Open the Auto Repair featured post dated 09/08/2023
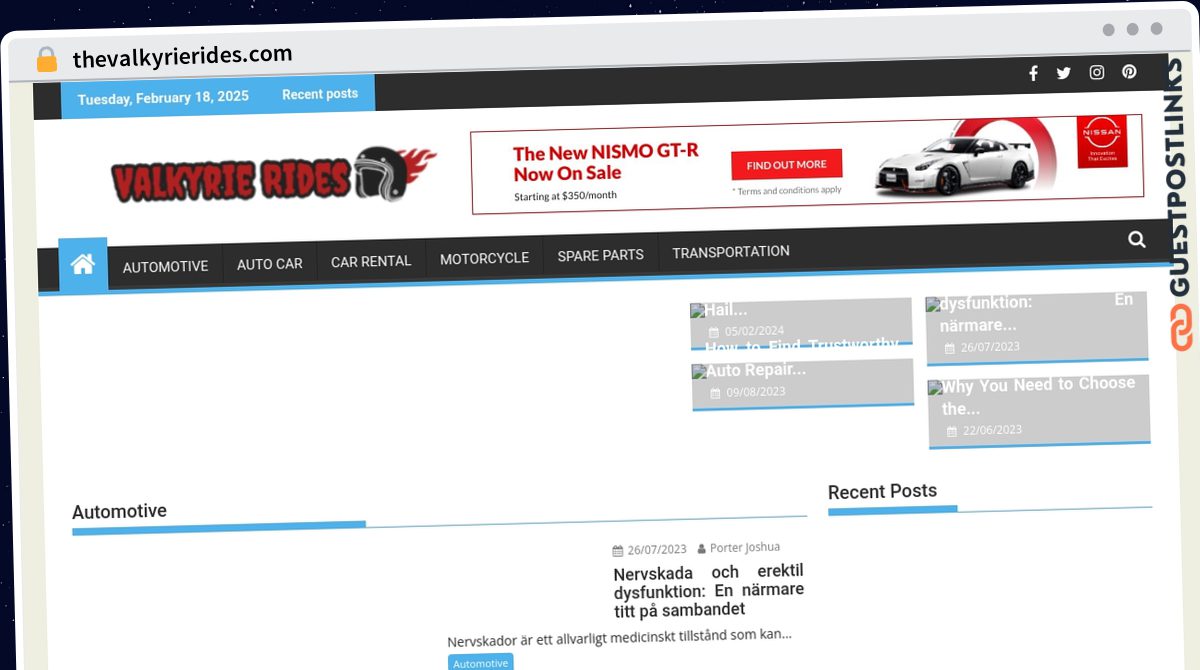 [x=803, y=384]
